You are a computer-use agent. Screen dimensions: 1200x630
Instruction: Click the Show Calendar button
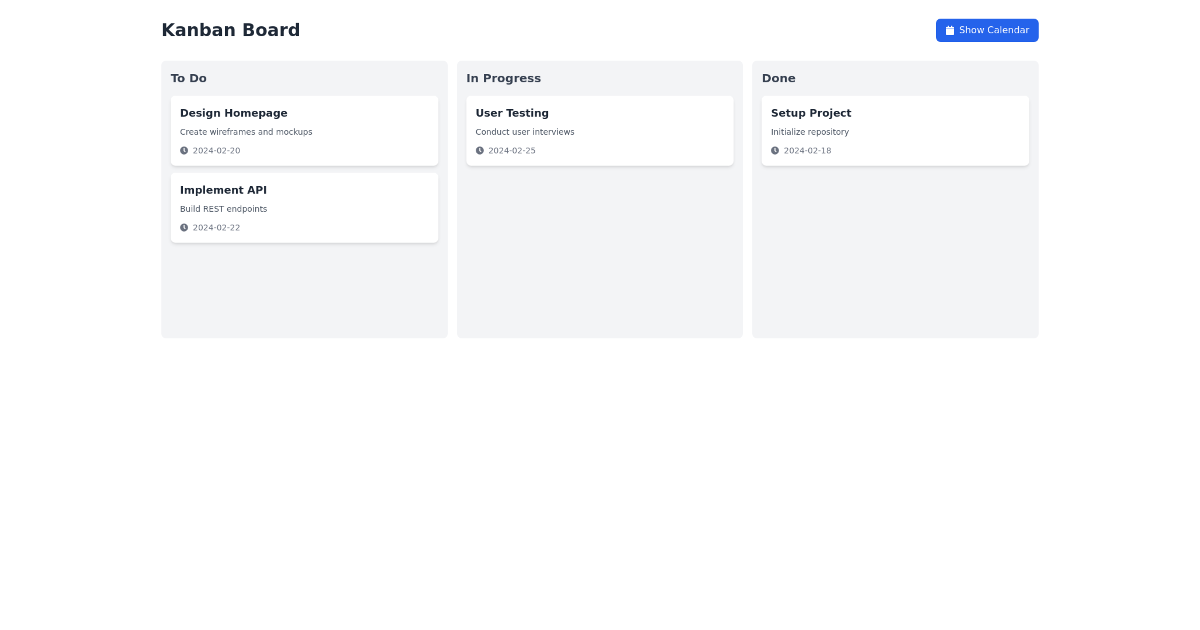987,30
